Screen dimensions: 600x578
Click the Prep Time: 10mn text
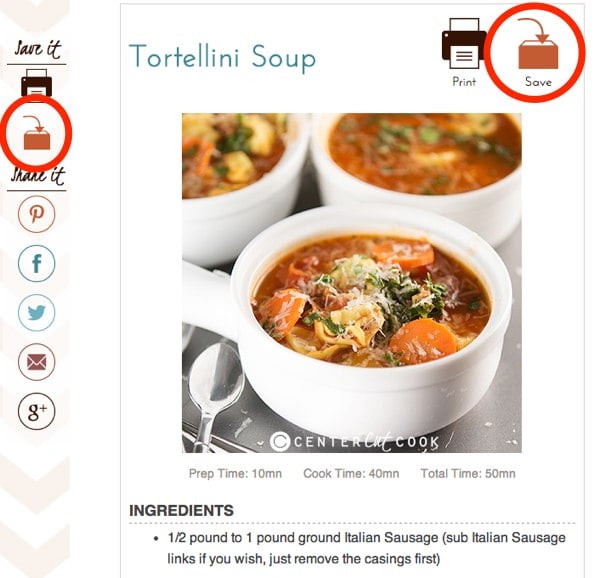[235, 474]
